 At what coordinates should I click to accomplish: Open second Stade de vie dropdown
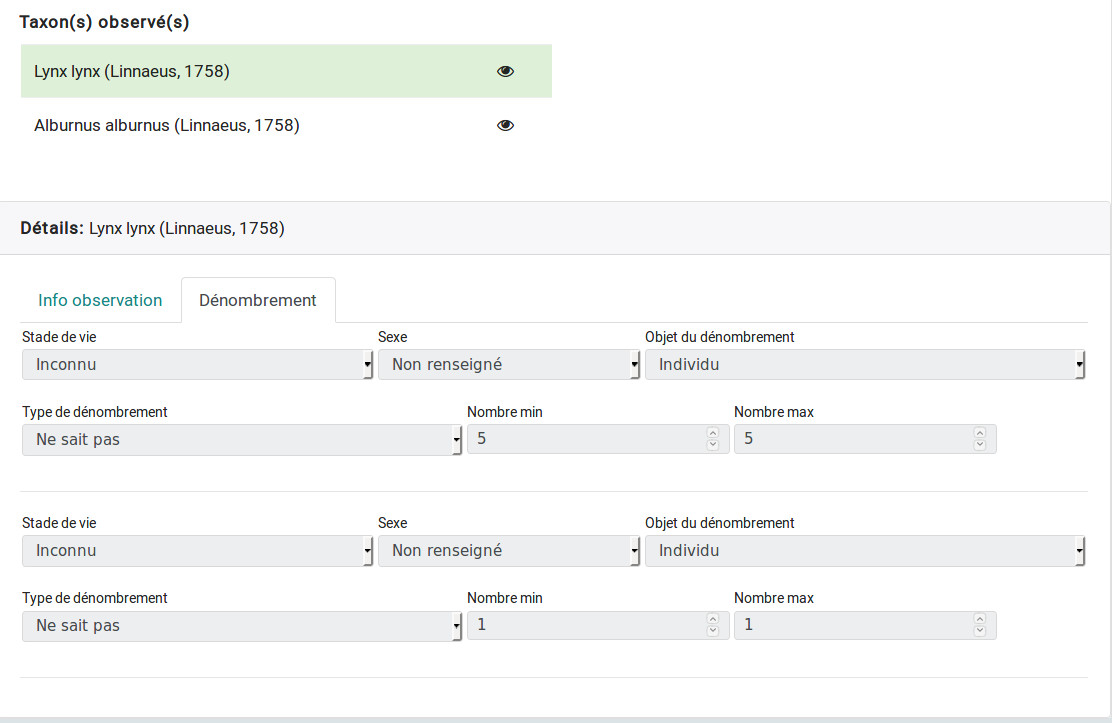197,550
